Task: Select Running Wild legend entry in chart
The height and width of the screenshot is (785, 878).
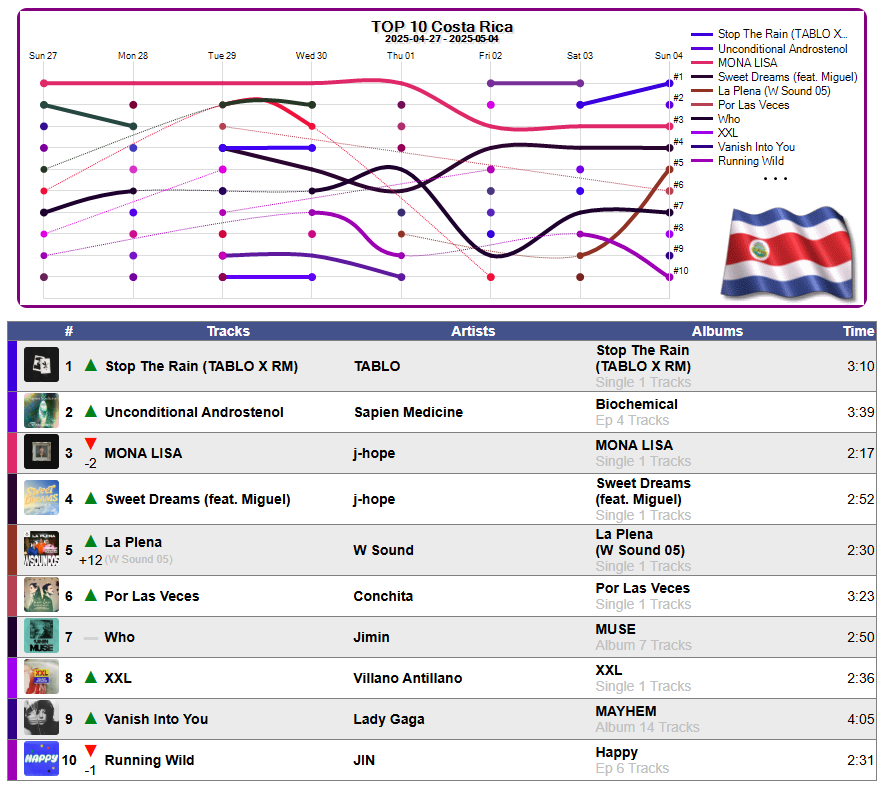Action: (737, 161)
